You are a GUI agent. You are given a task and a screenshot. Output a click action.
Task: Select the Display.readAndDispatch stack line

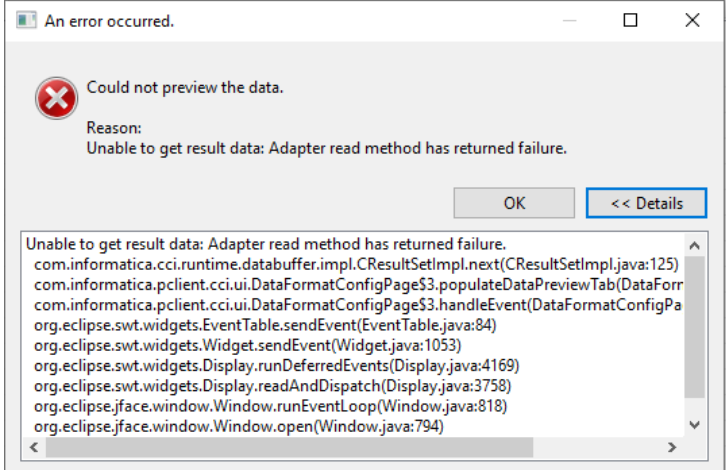[273, 387]
